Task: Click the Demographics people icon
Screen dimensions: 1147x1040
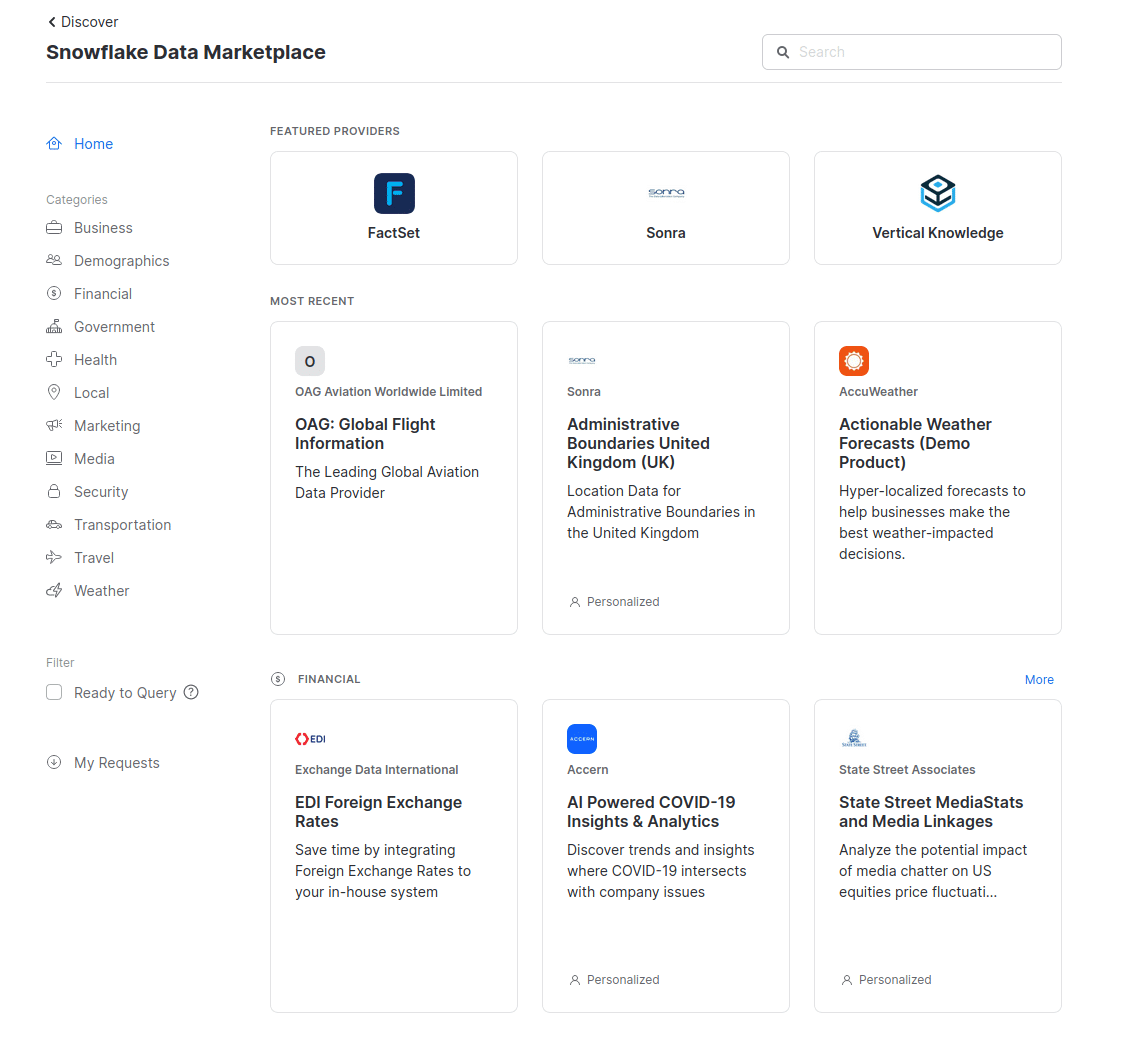Action: 54,260
